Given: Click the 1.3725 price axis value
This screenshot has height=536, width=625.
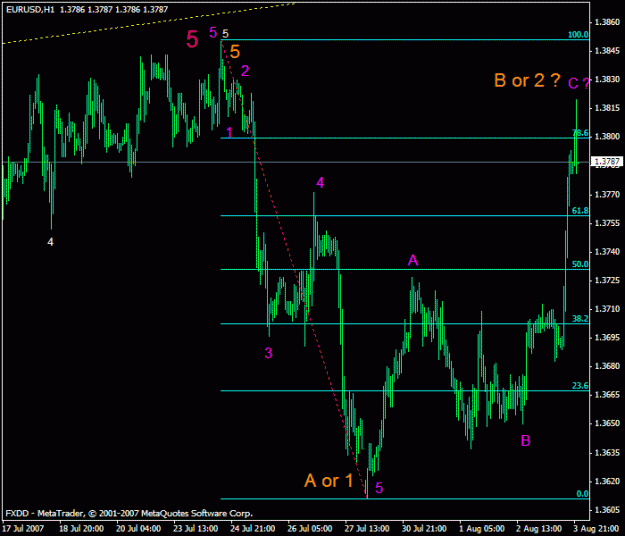Looking at the screenshot, I should tap(607, 281).
